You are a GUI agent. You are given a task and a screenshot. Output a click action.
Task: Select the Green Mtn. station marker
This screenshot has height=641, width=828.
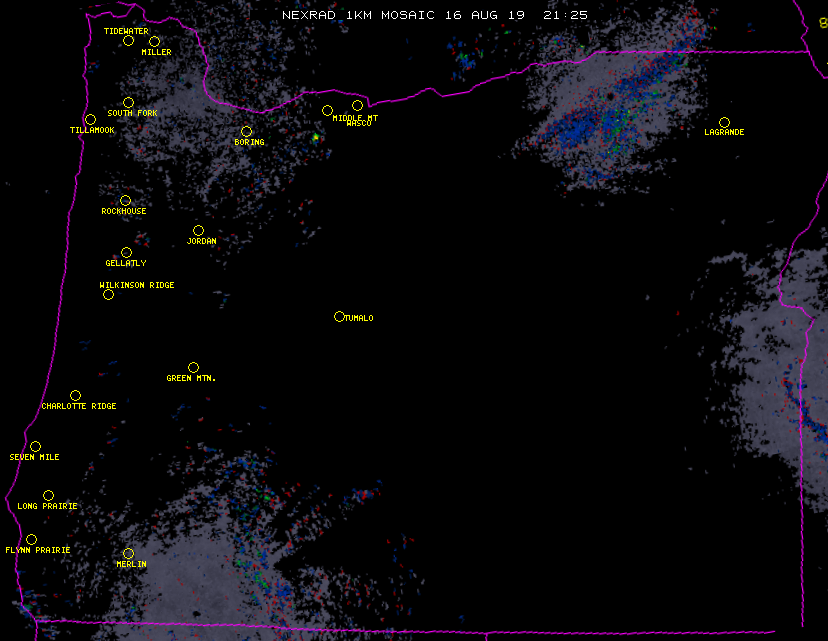193,367
